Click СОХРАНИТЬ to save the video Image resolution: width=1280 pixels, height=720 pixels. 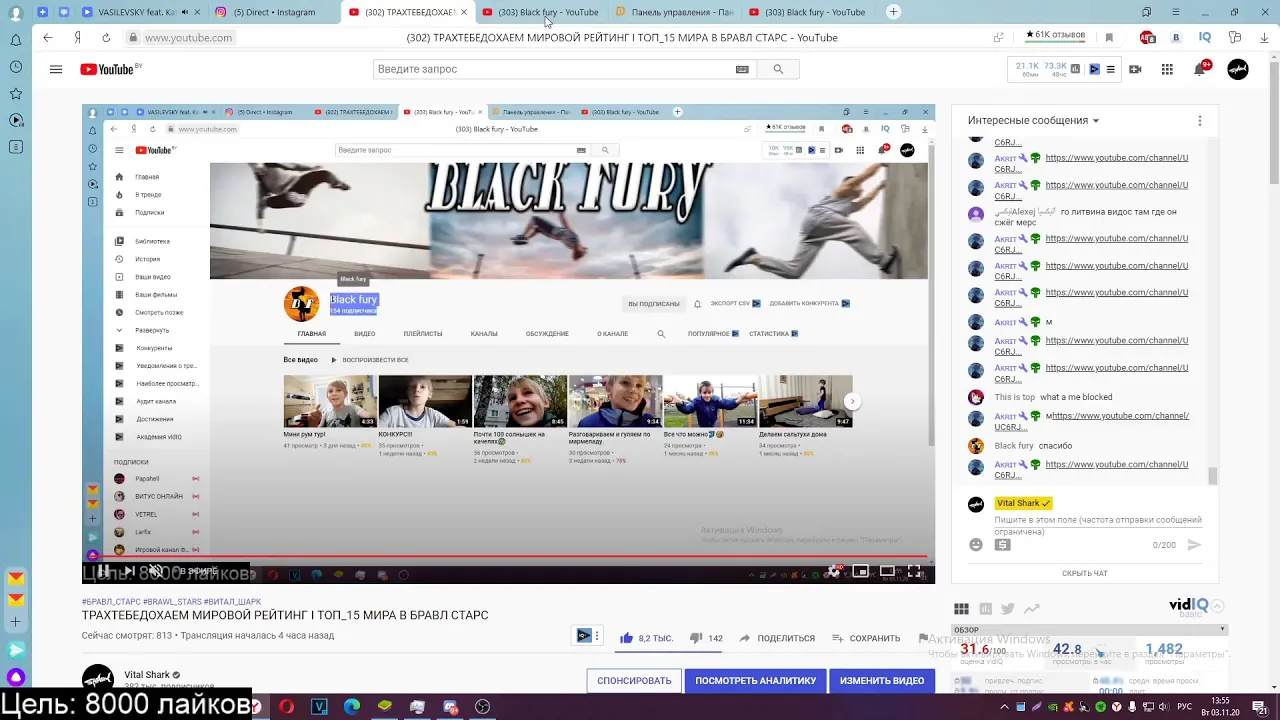coord(866,638)
